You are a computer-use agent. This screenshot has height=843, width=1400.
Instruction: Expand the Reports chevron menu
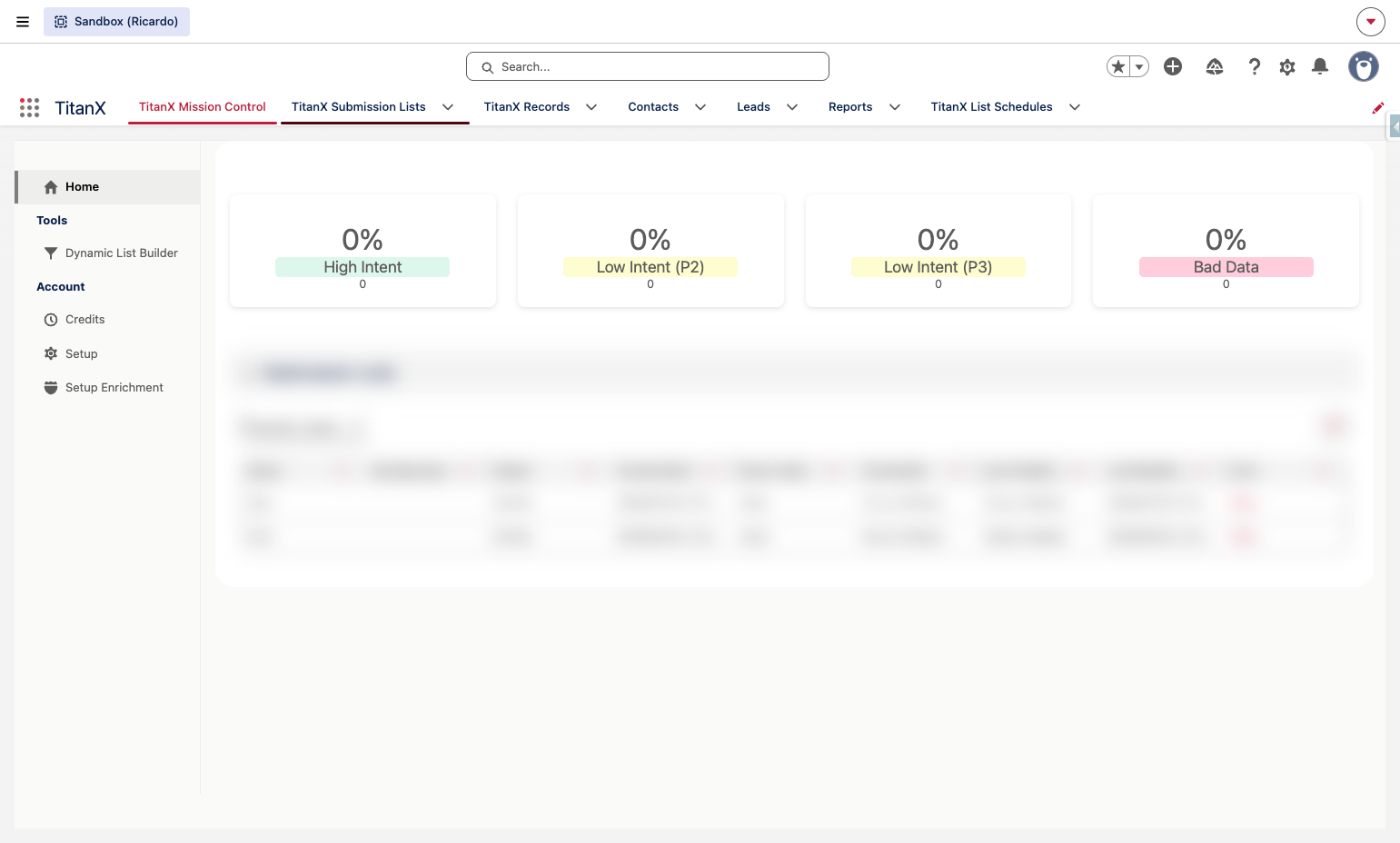[x=895, y=107]
